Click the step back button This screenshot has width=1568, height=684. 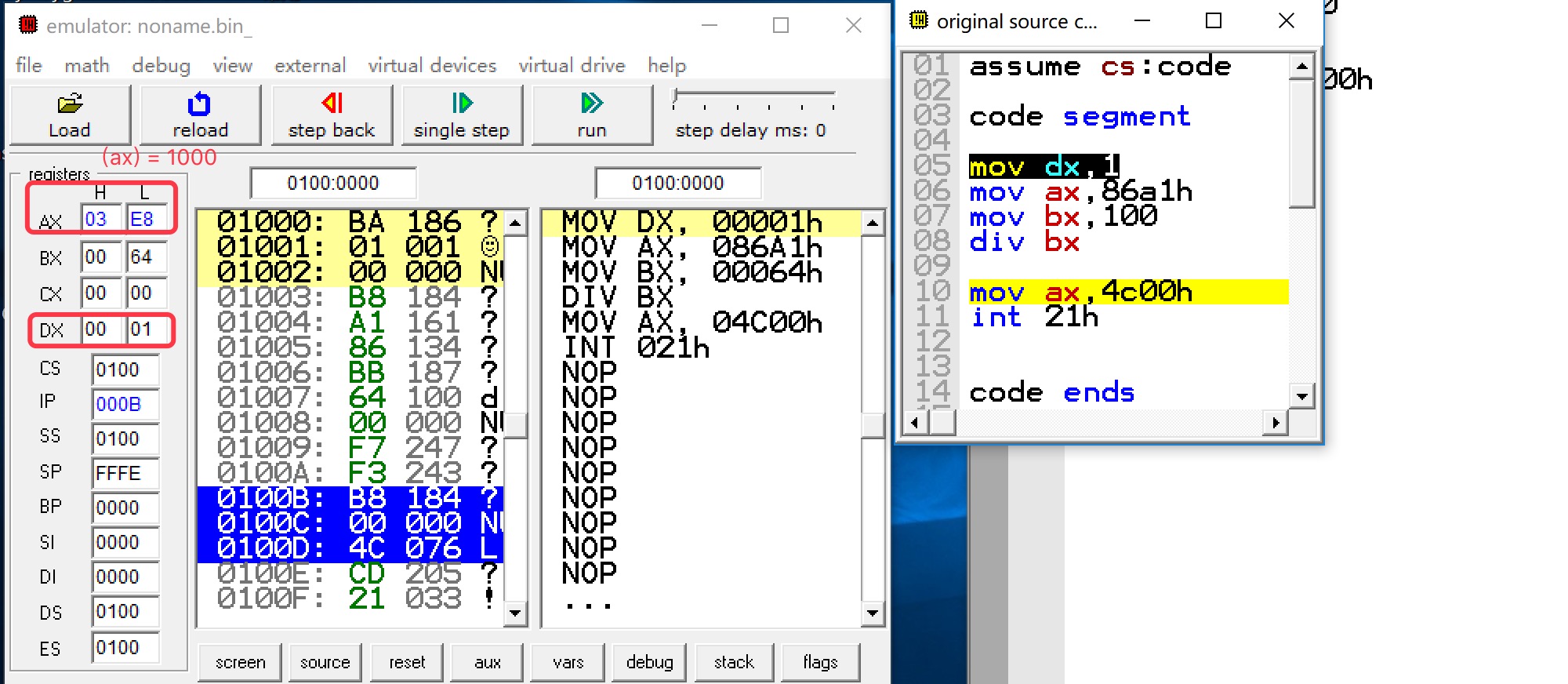point(332,115)
